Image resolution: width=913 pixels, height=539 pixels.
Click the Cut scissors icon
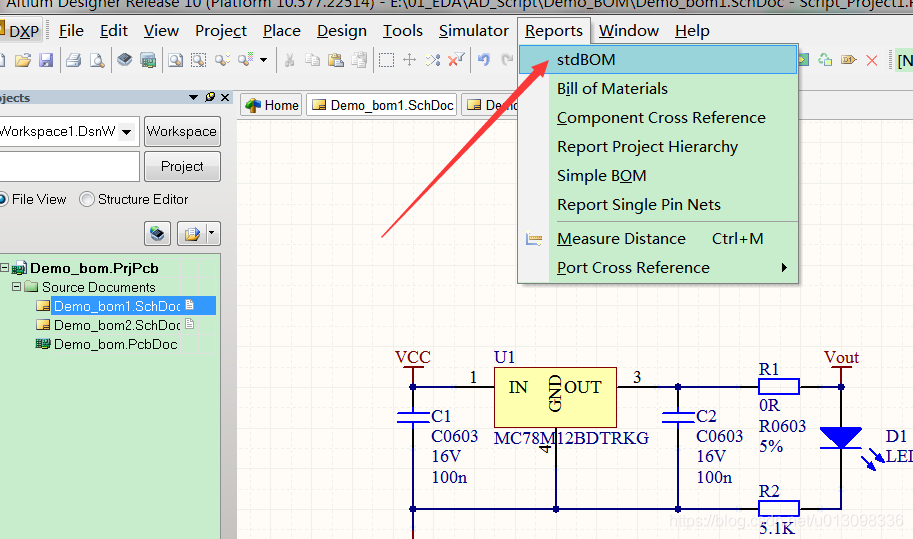[289, 61]
